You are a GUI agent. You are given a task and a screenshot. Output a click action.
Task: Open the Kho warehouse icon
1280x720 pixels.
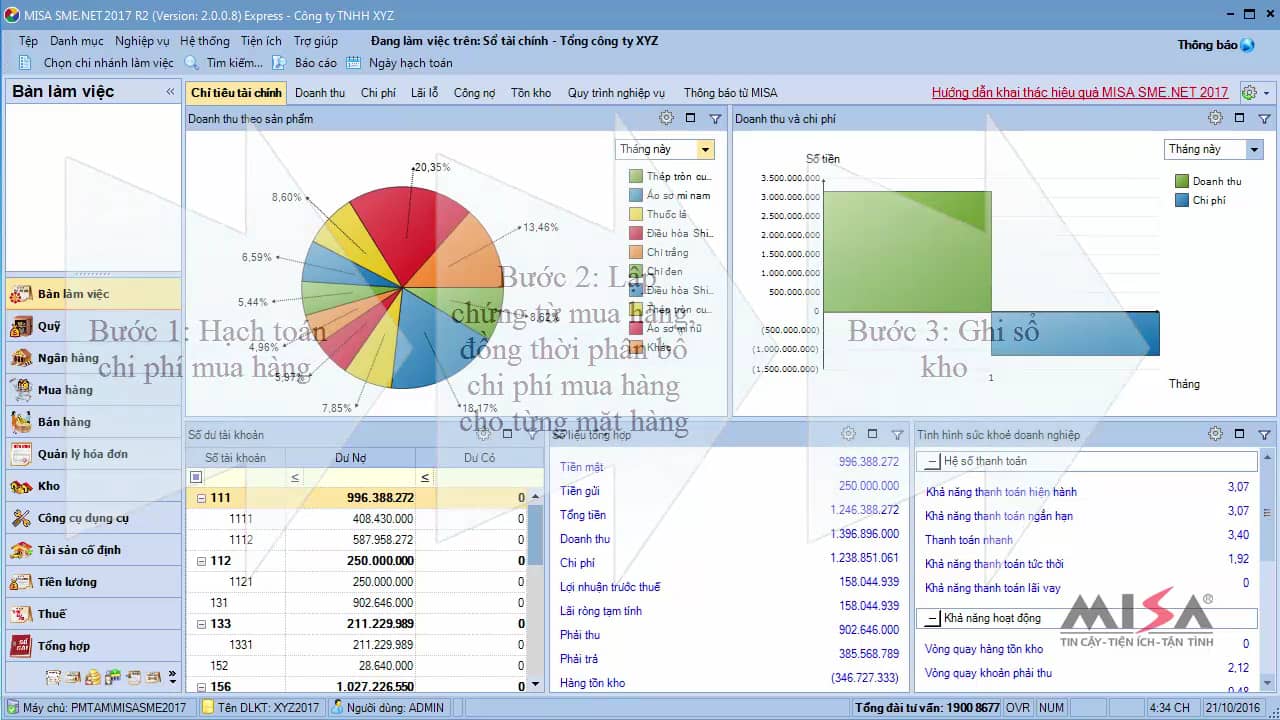pos(21,486)
